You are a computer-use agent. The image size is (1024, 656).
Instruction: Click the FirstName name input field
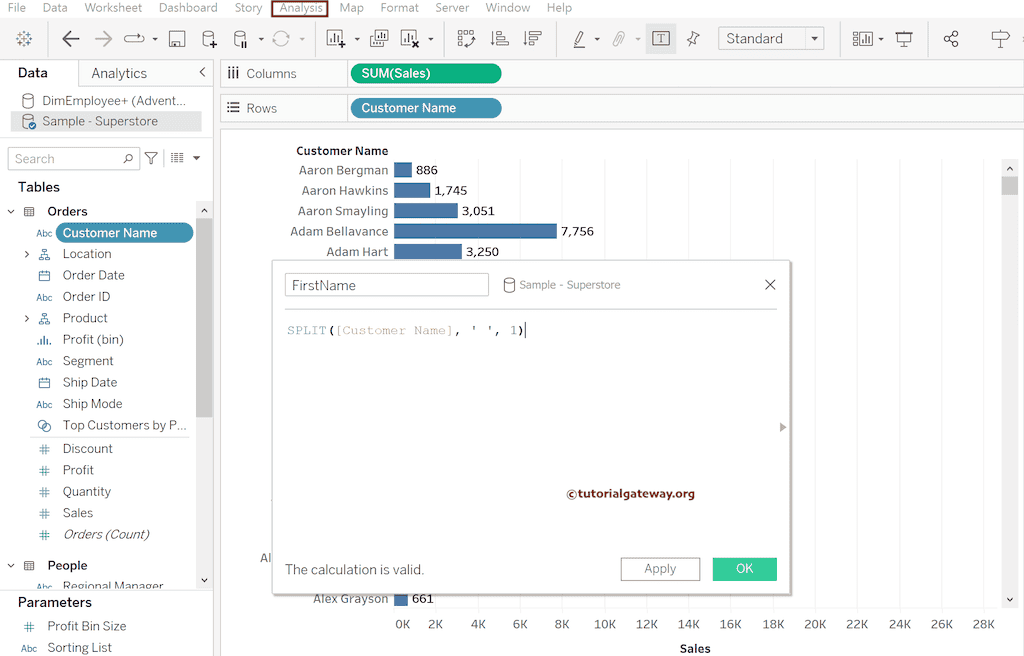pyautogui.click(x=386, y=285)
